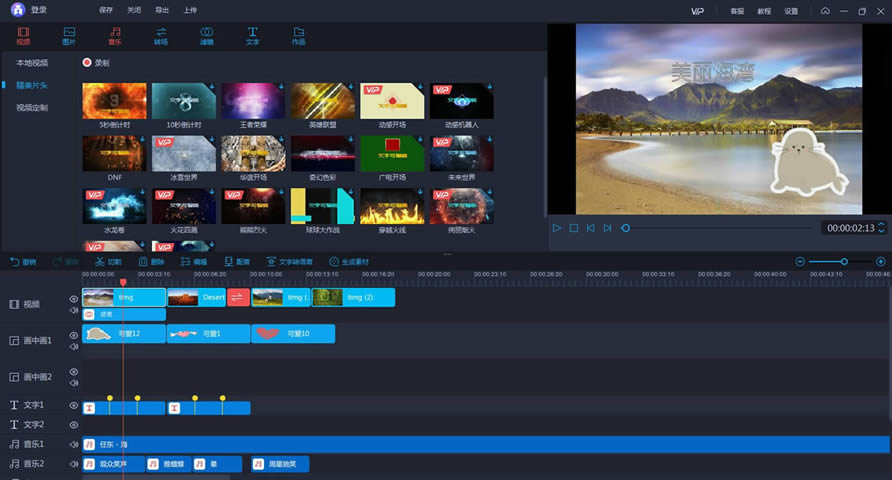Image resolution: width=892 pixels, height=480 pixels.
Task: Pick the 穿越火线 flames intro thumbnail
Action: coord(392,206)
